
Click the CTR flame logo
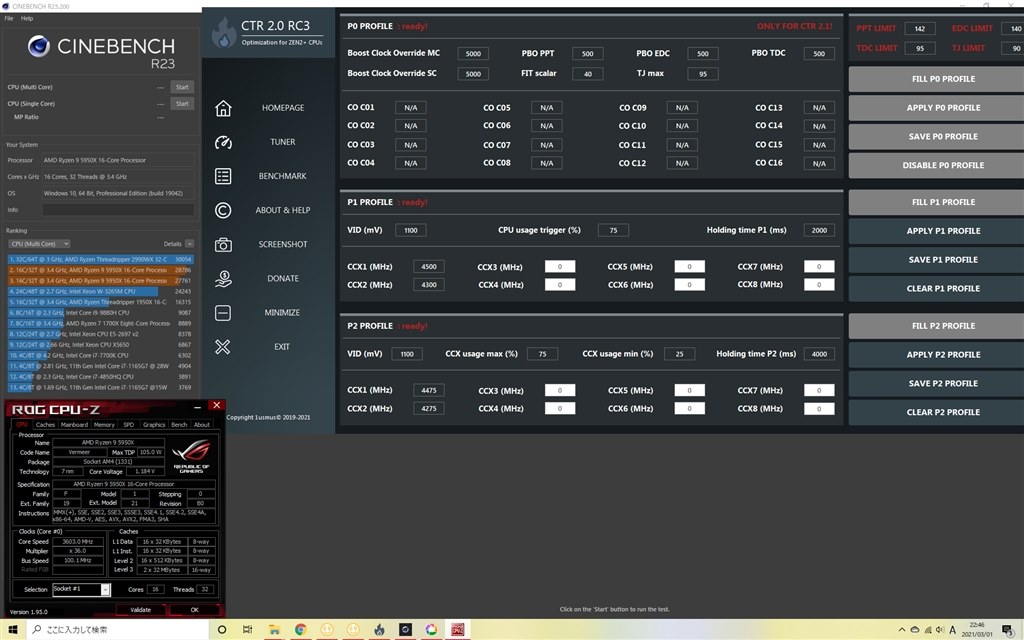223,33
